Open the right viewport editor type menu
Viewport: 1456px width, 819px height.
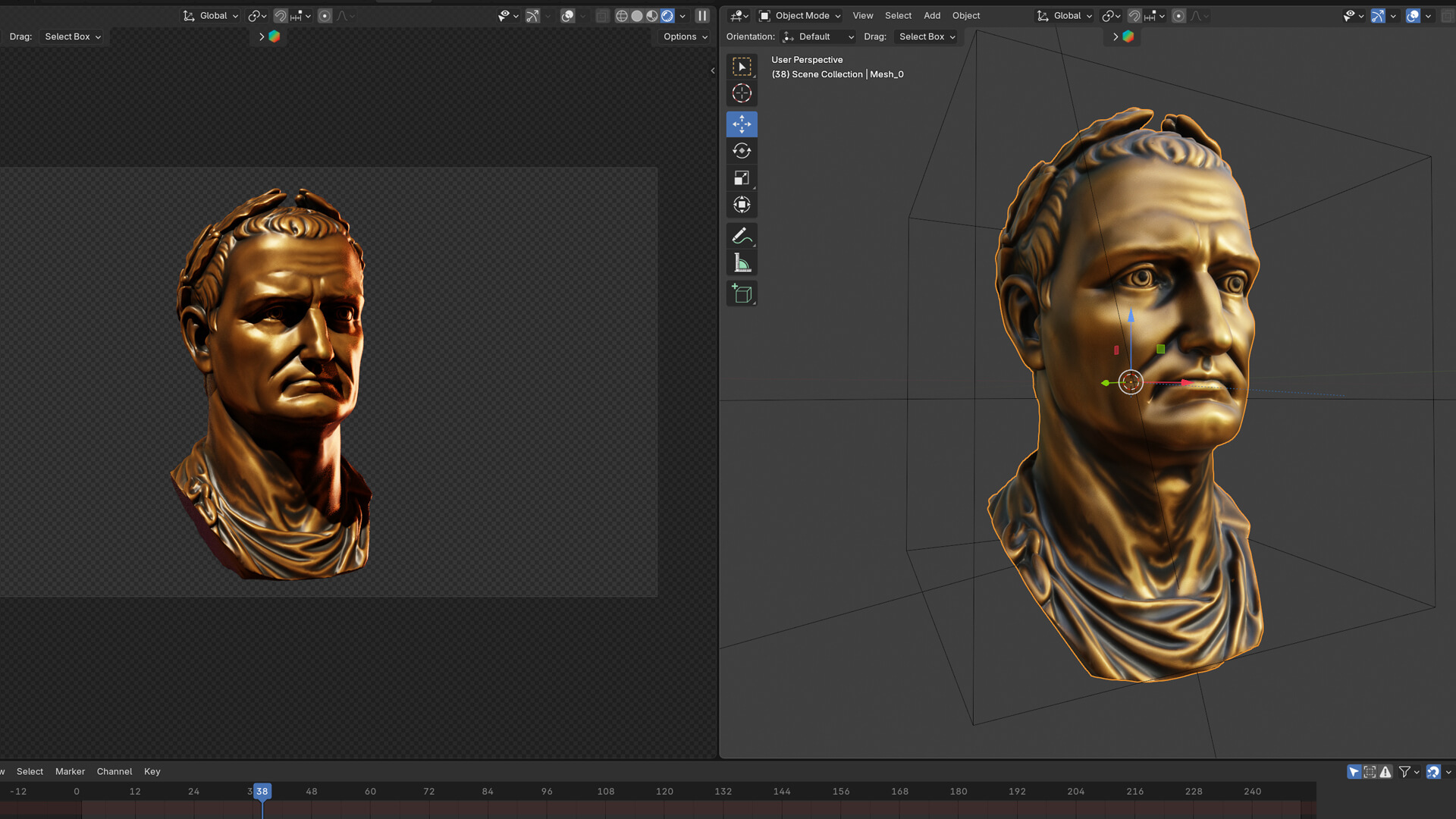pos(739,16)
